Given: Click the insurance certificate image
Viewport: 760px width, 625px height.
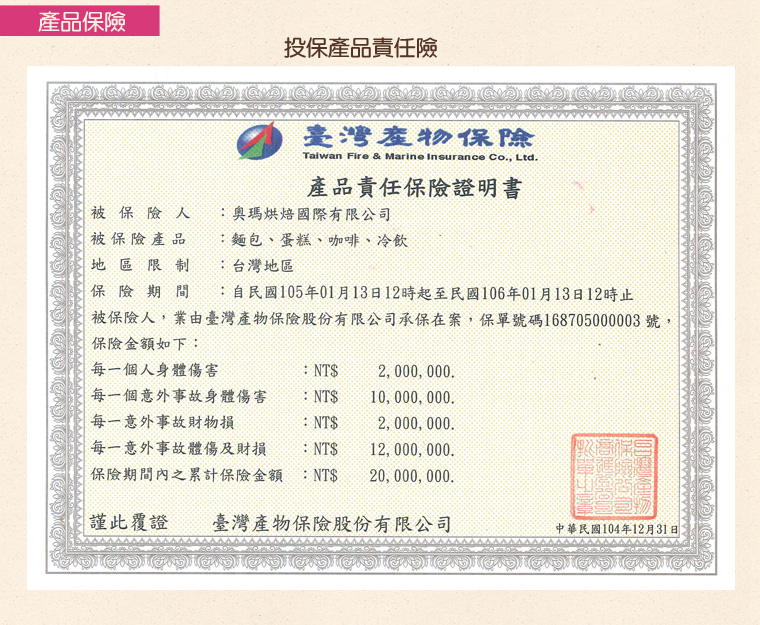Looking at the screenshot, I should [x=381, y=328].
